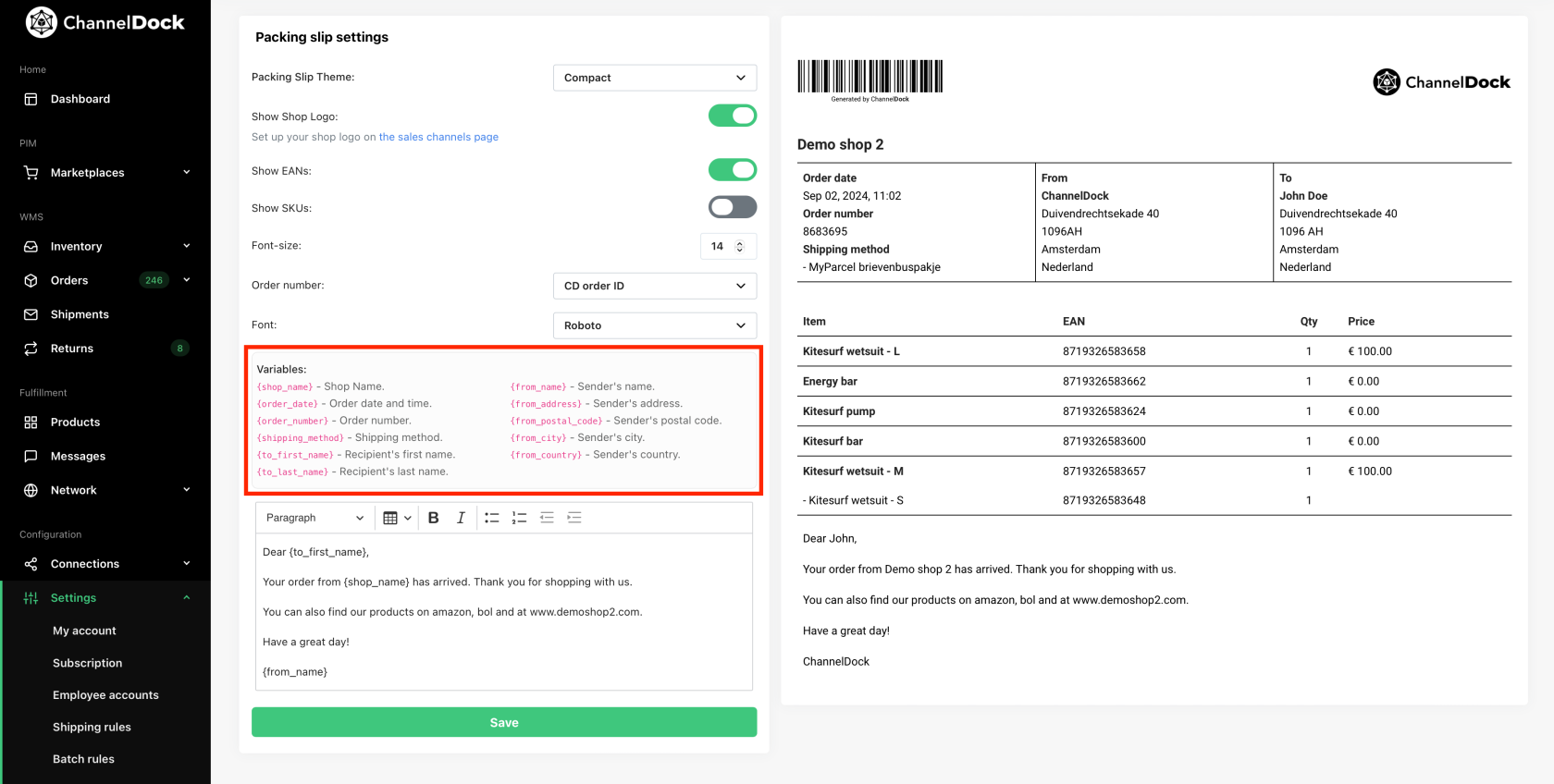Click the Dashboard icon
This screenshot has height=784, width=1554.
pos(31,99)
